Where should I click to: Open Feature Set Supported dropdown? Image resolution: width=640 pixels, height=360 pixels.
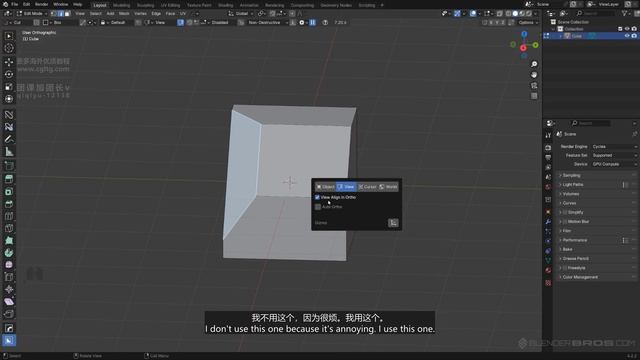coord(614,156)
